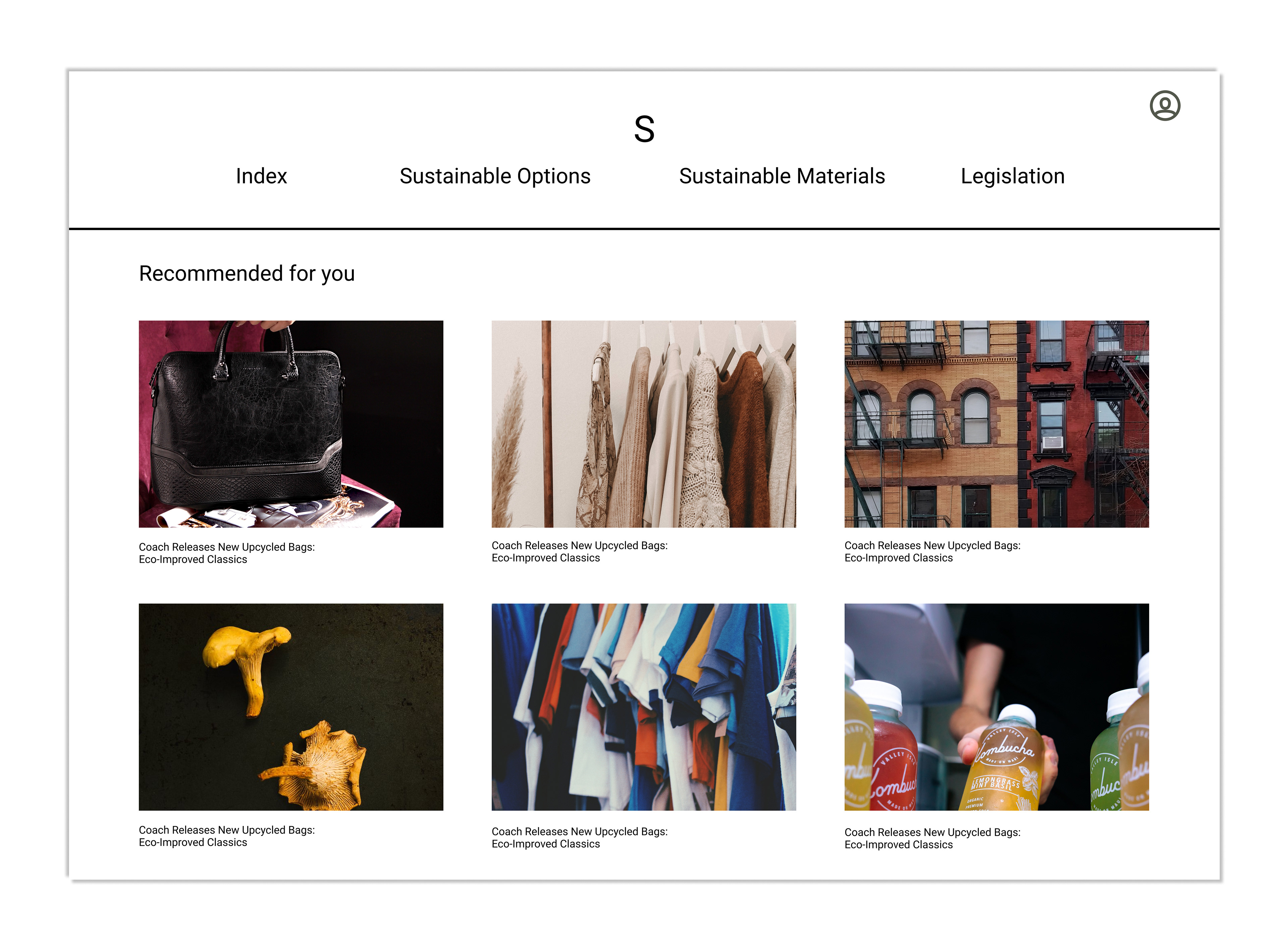Click article title under sweaters image
Image resolution: width=1288 pixels, height=951 pixels.
point(579,552)
